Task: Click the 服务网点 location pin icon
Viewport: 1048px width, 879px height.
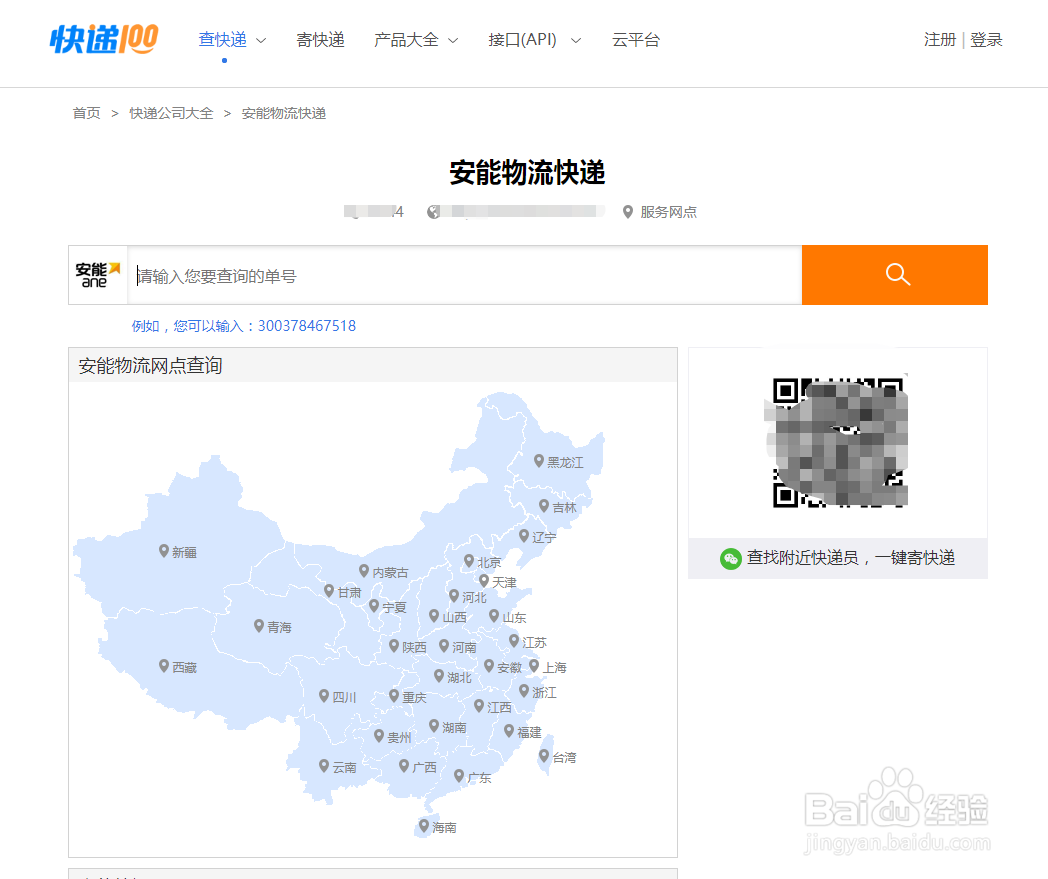Action: tap(628, 212)
